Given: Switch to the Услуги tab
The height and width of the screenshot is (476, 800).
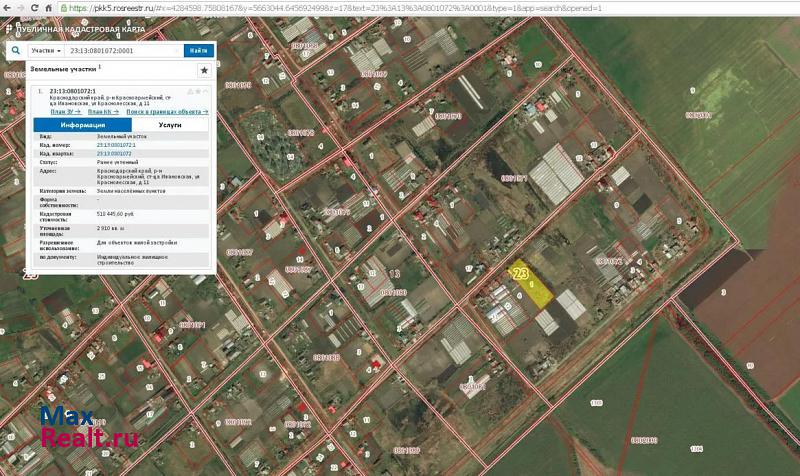Looking at the screenshot, I should click(x=170, y=125).
